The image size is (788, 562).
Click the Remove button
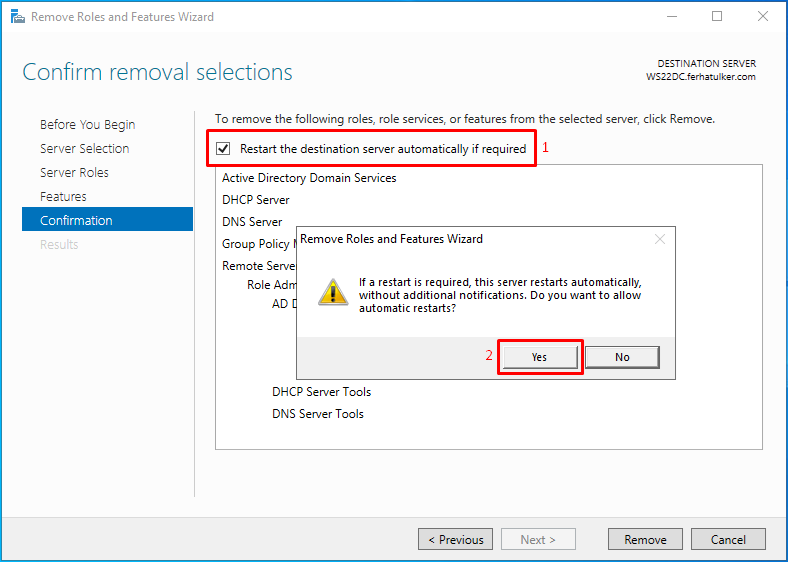[x=645, y=539]
